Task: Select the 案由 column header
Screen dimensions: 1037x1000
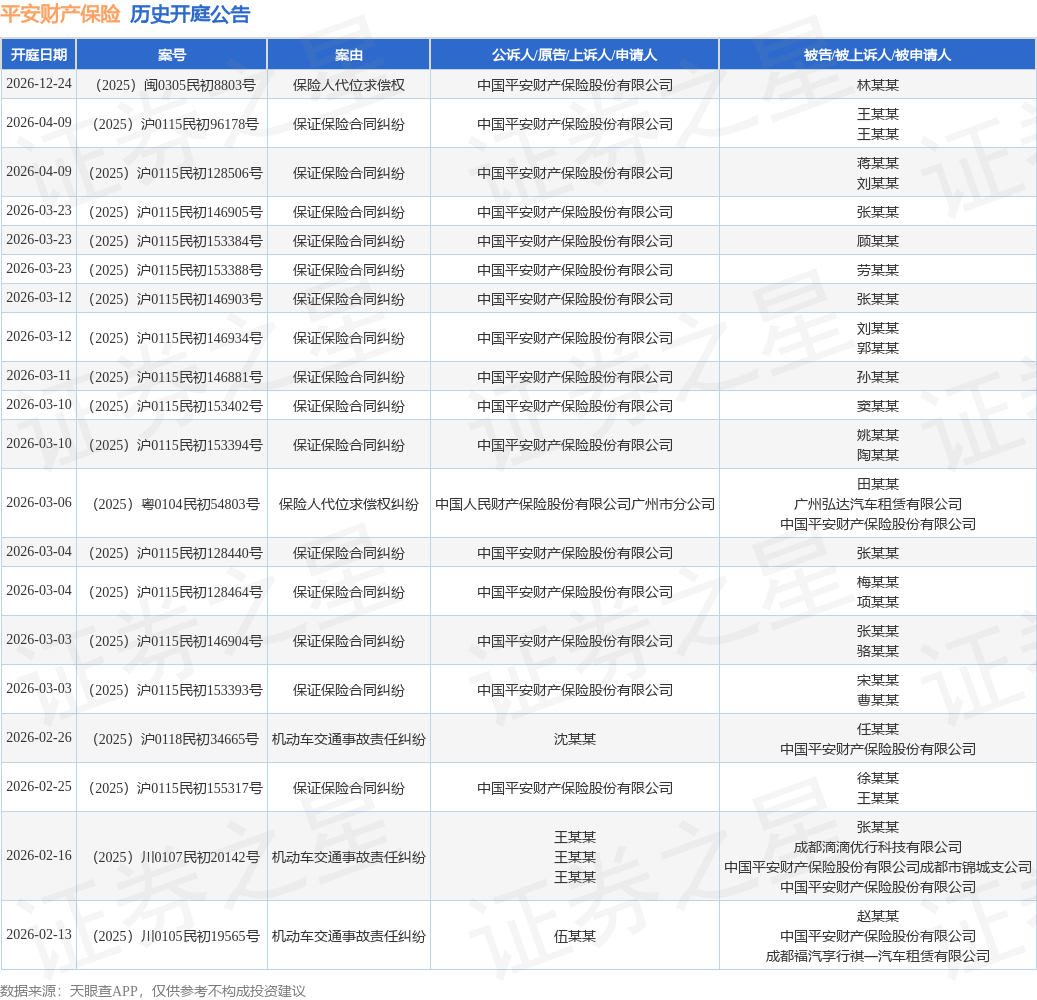Action: tap(349, 55)
